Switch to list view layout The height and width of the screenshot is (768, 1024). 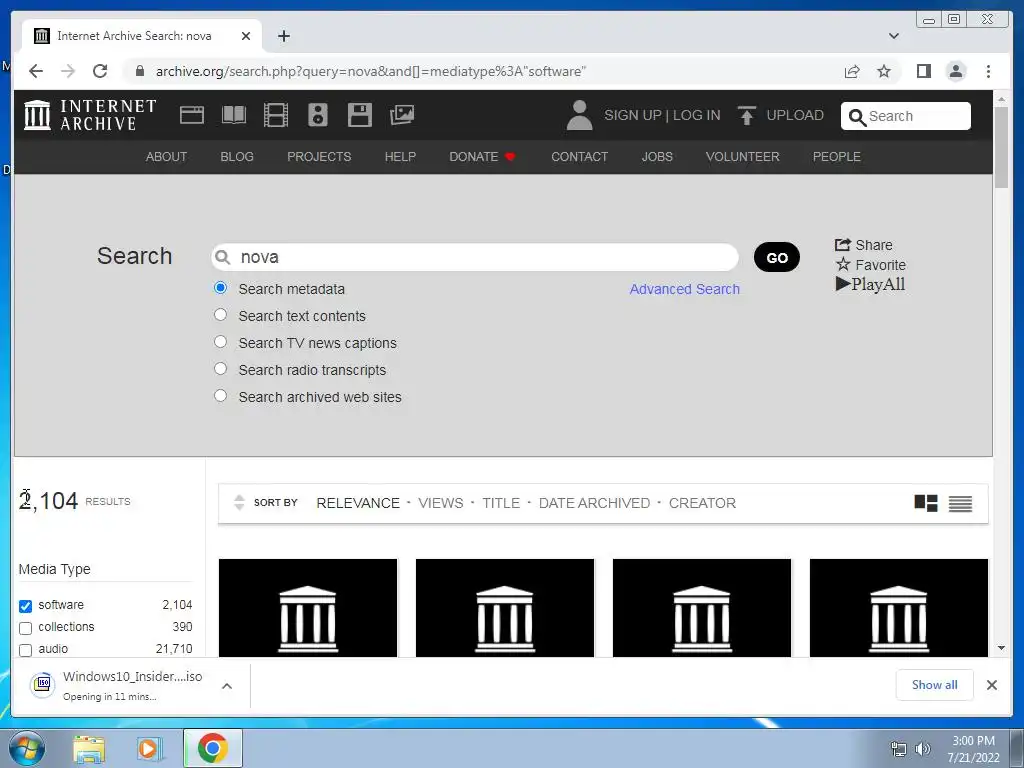point(960,503)
